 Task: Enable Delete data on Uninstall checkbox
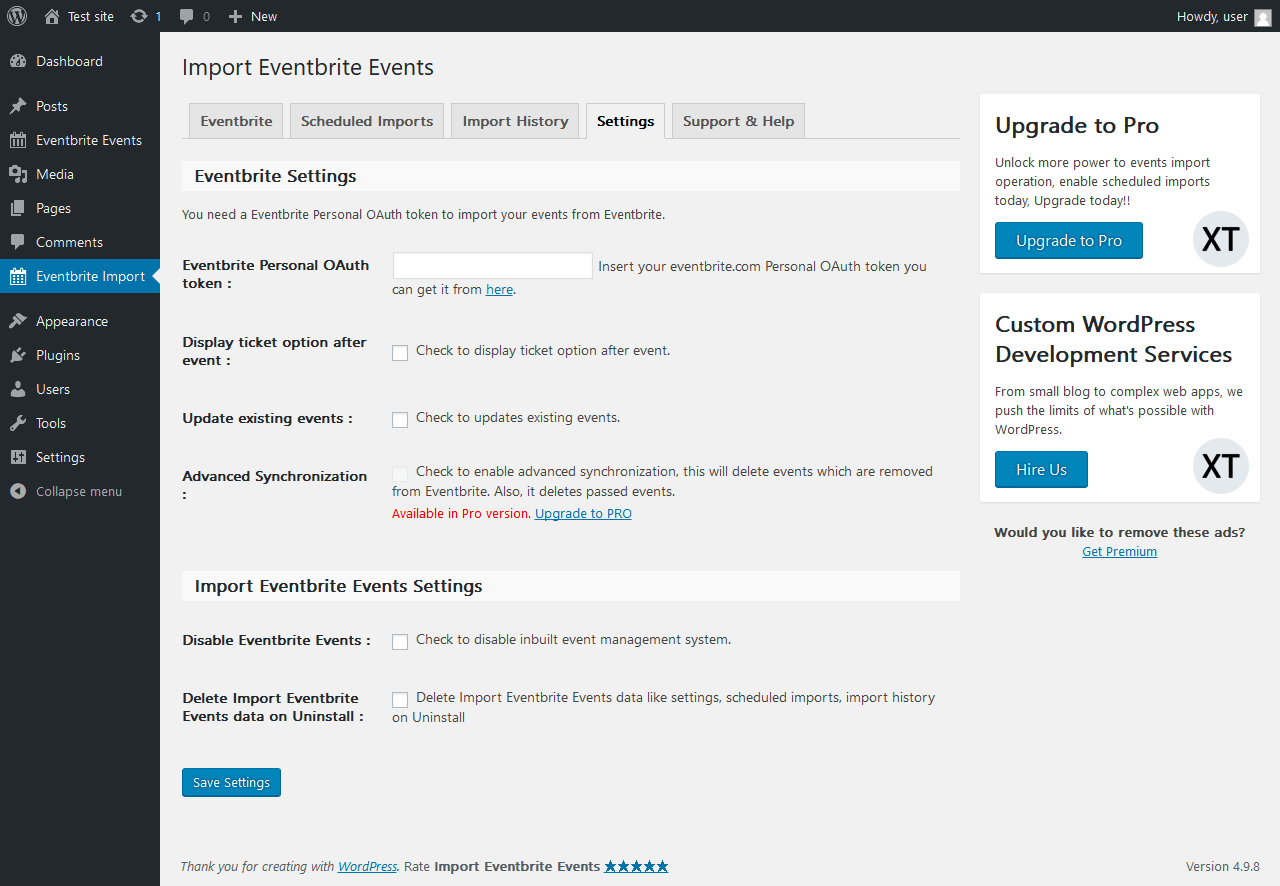(x=400, y=699)
